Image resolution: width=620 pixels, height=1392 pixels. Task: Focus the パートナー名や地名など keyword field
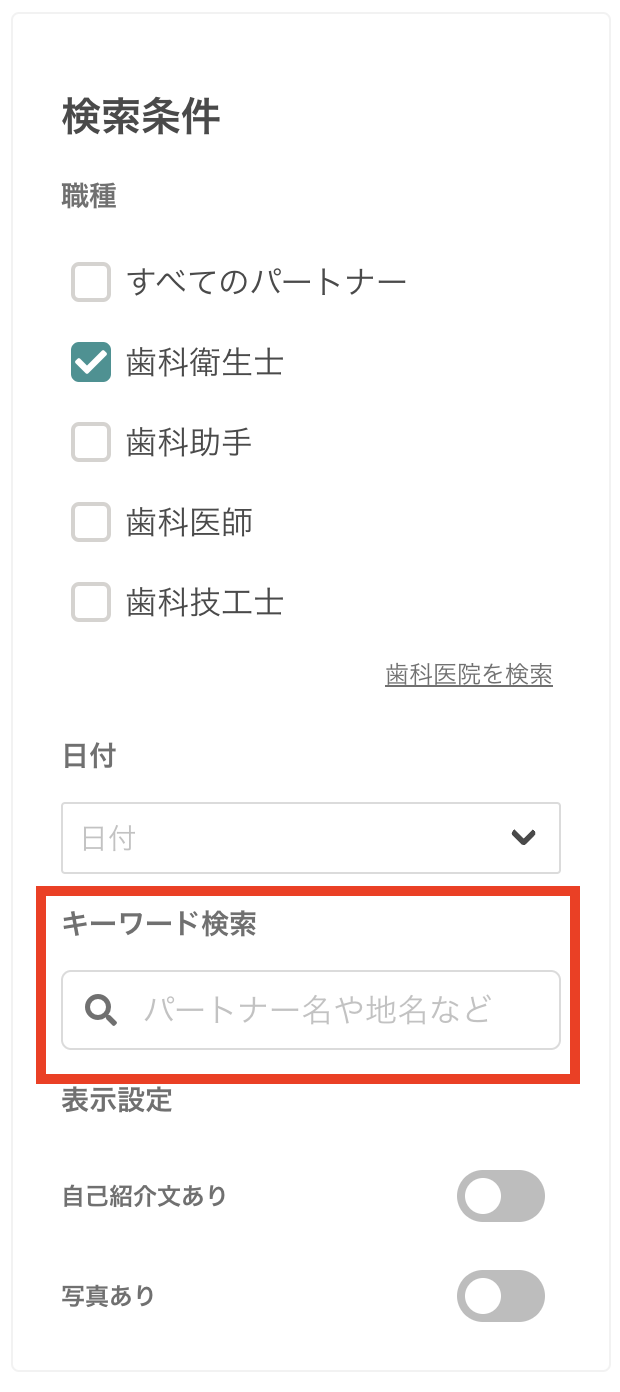[x=330, y=1010]
